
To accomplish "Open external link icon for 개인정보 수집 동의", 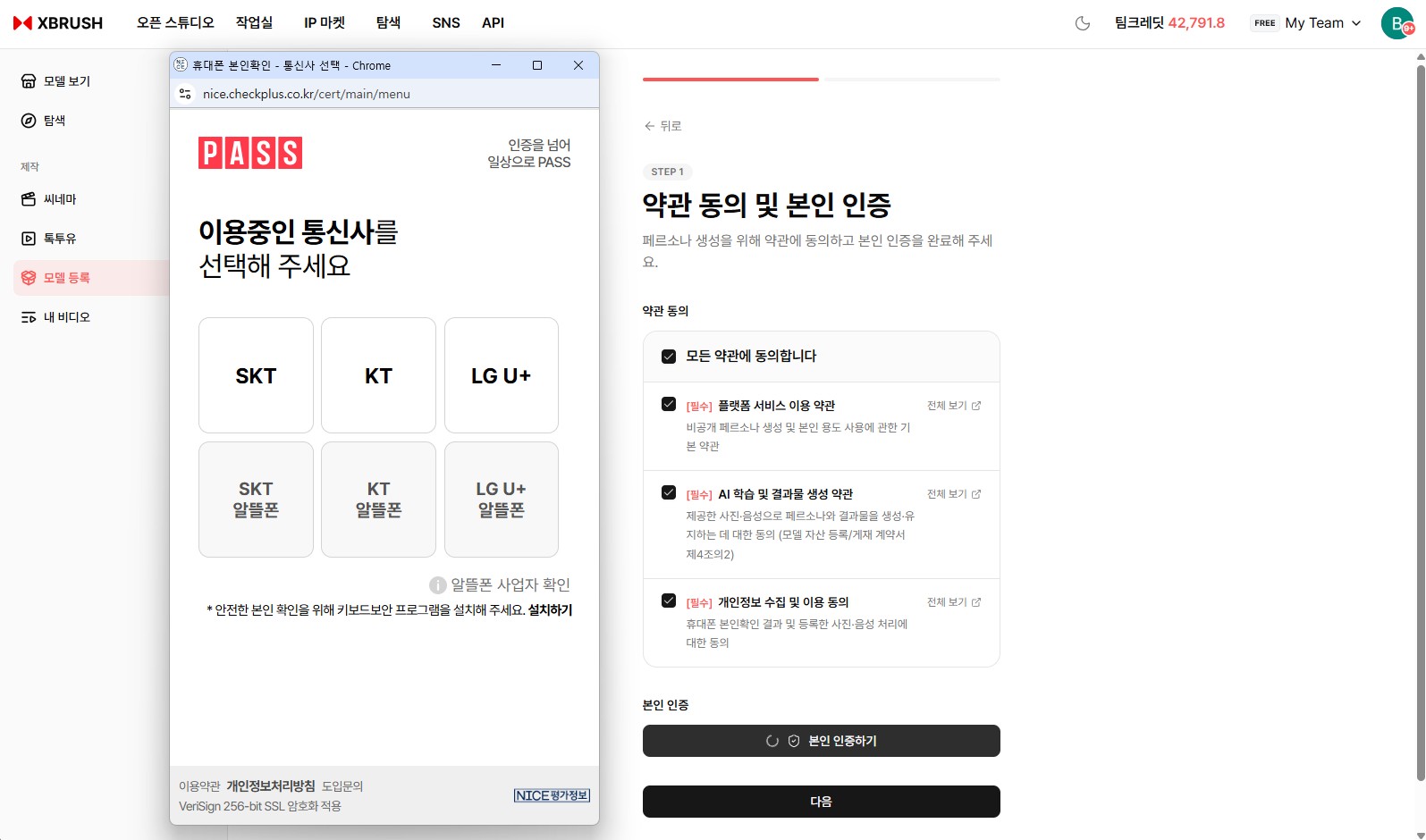I will [x=976, y=602].
